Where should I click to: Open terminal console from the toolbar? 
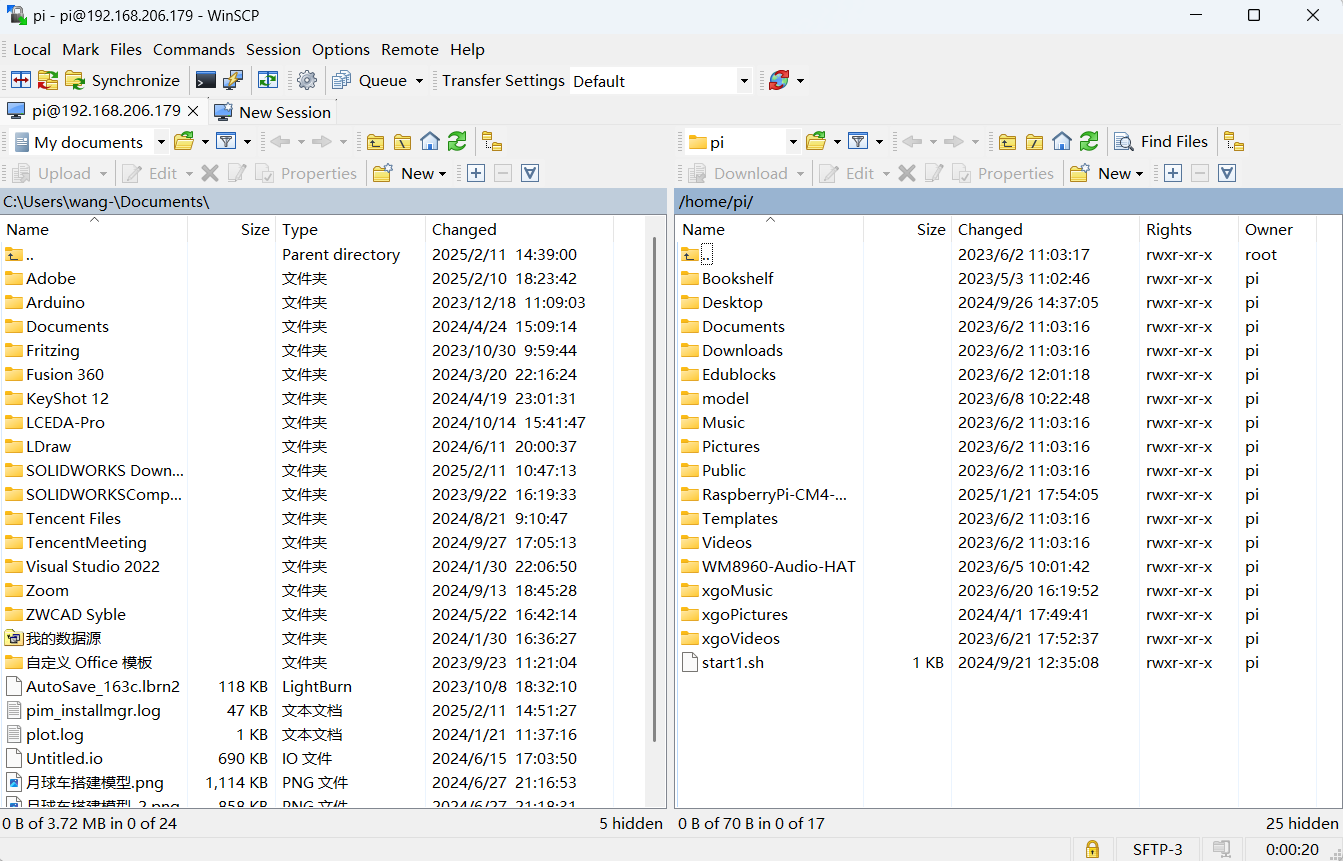tap(205, 81)
